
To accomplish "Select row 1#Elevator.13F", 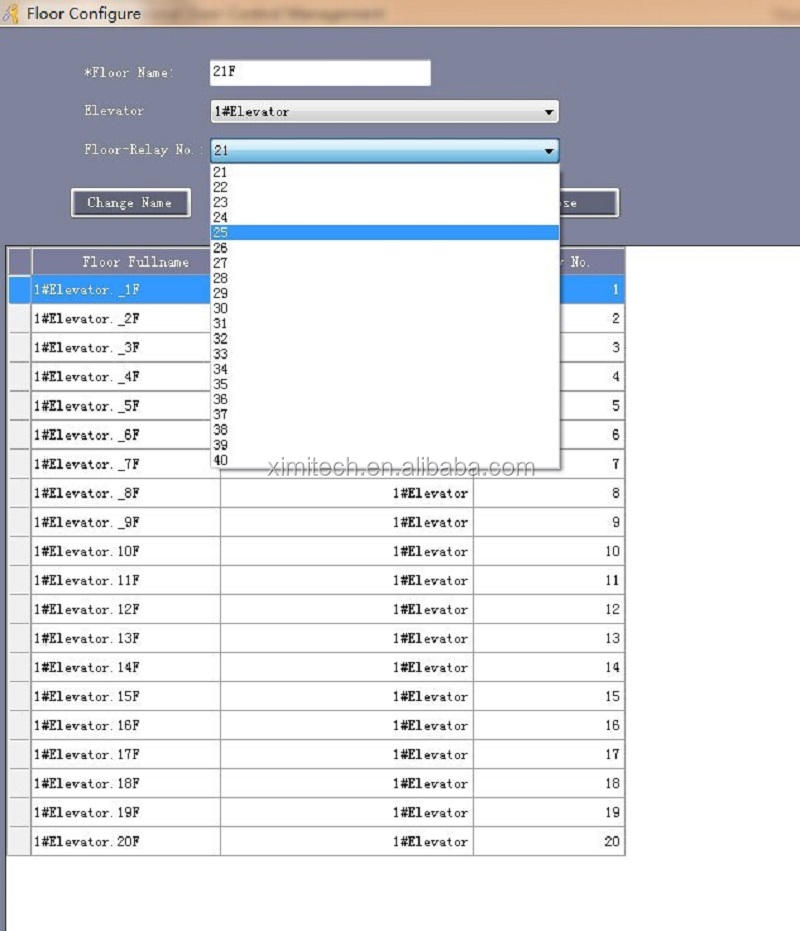I will (316, 639).
